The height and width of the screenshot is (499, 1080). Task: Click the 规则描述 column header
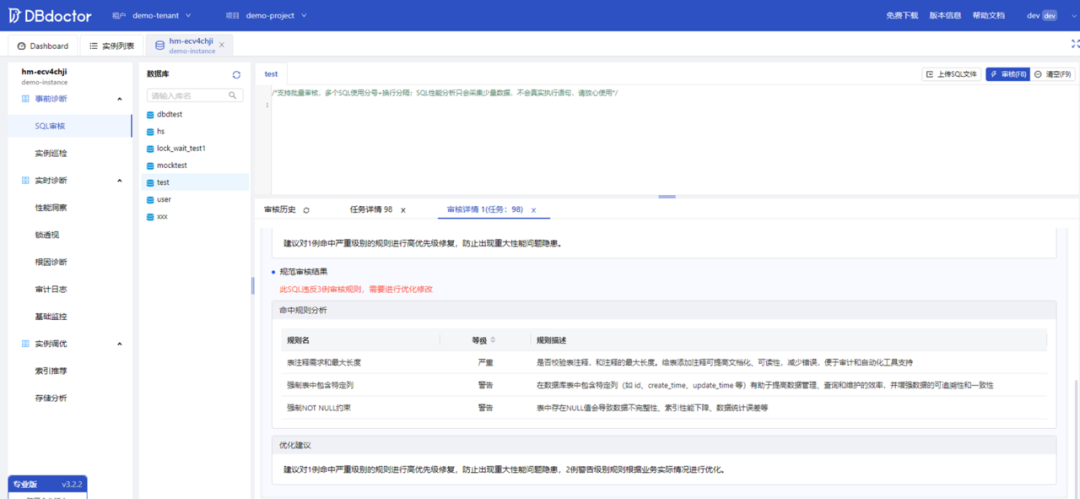tap(551, 340)
